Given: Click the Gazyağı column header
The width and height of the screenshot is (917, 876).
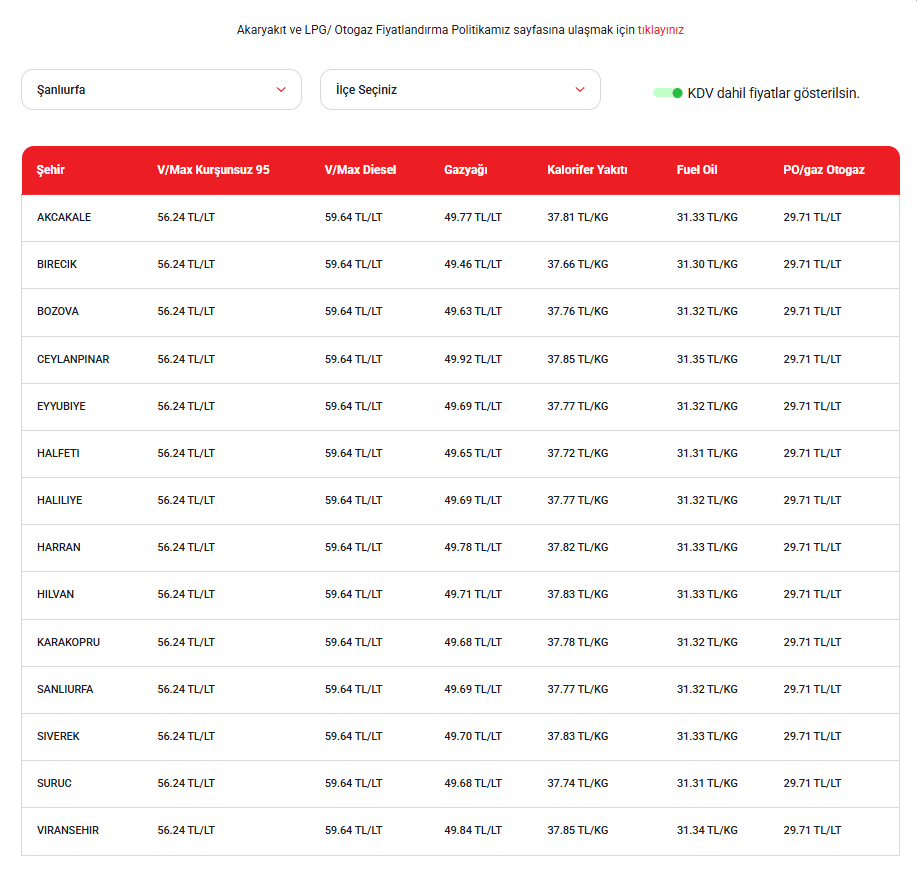Looking at the screenshot, I should pyautogui.click(x=466, y=170).
